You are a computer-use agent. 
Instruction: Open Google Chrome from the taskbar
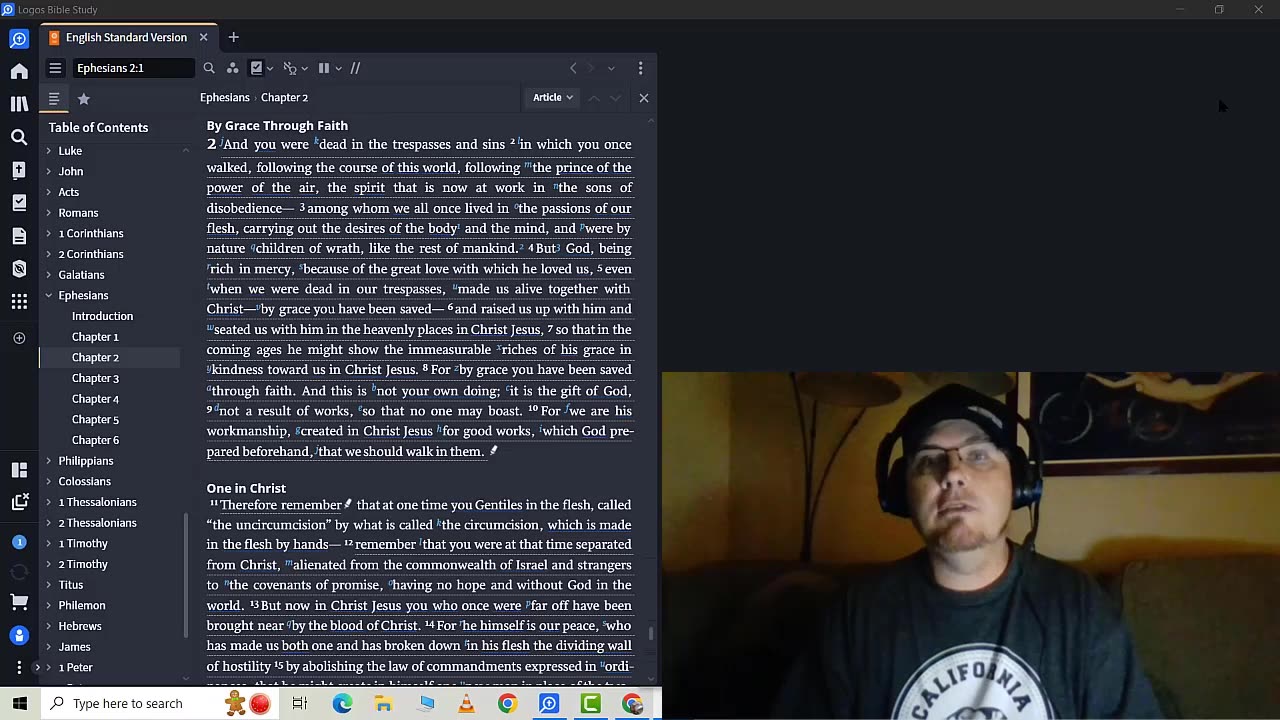tap(507, 704)
